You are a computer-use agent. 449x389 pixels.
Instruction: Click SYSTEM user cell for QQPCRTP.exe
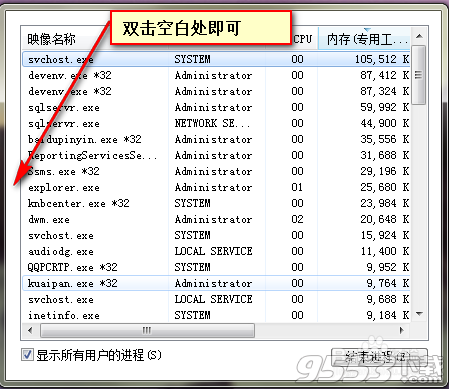click(192, 267)
